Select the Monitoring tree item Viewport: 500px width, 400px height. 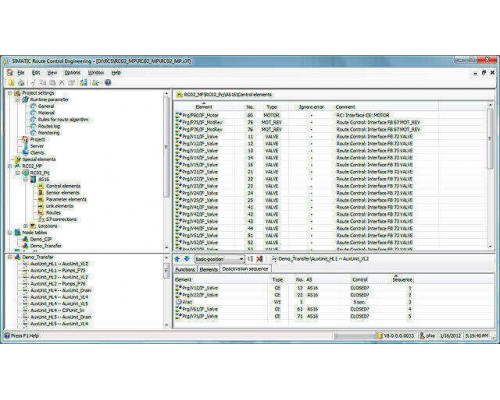[49, 133]
